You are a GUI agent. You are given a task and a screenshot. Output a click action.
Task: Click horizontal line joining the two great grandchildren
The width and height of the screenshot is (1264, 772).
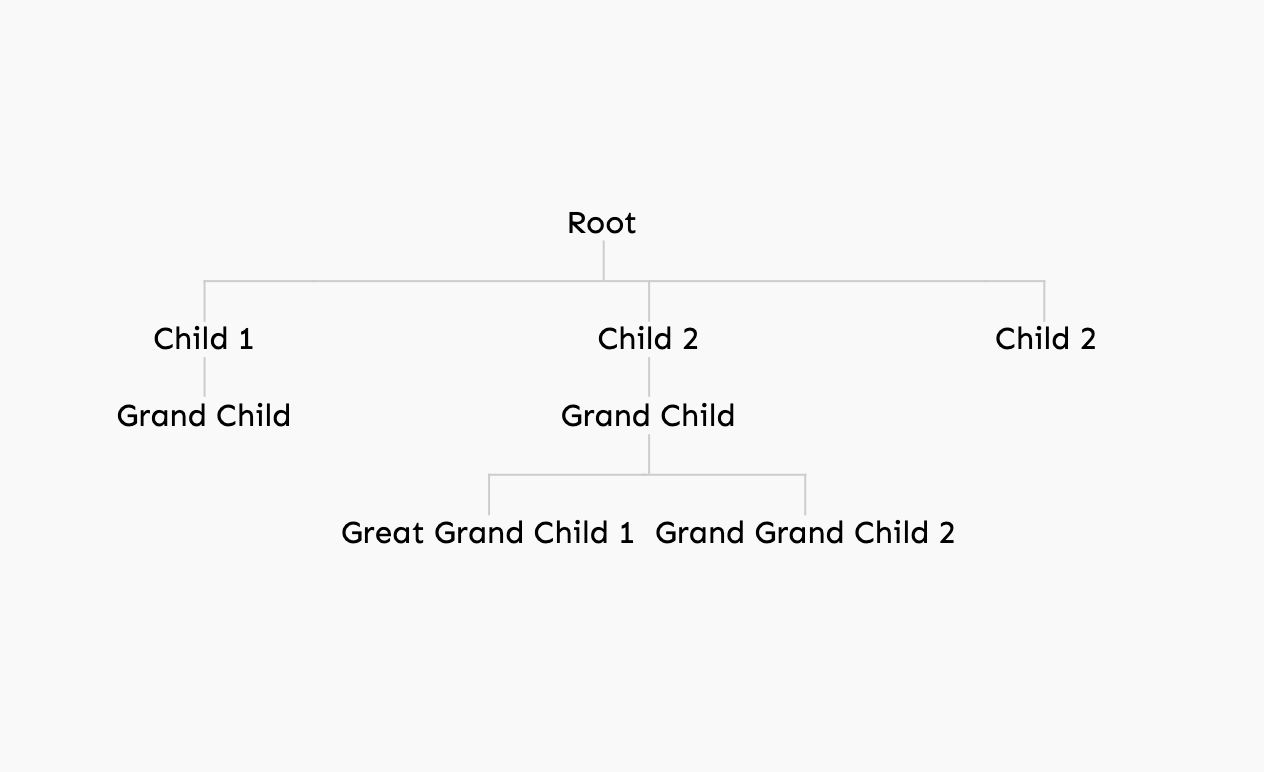click(x=647, y=475)
